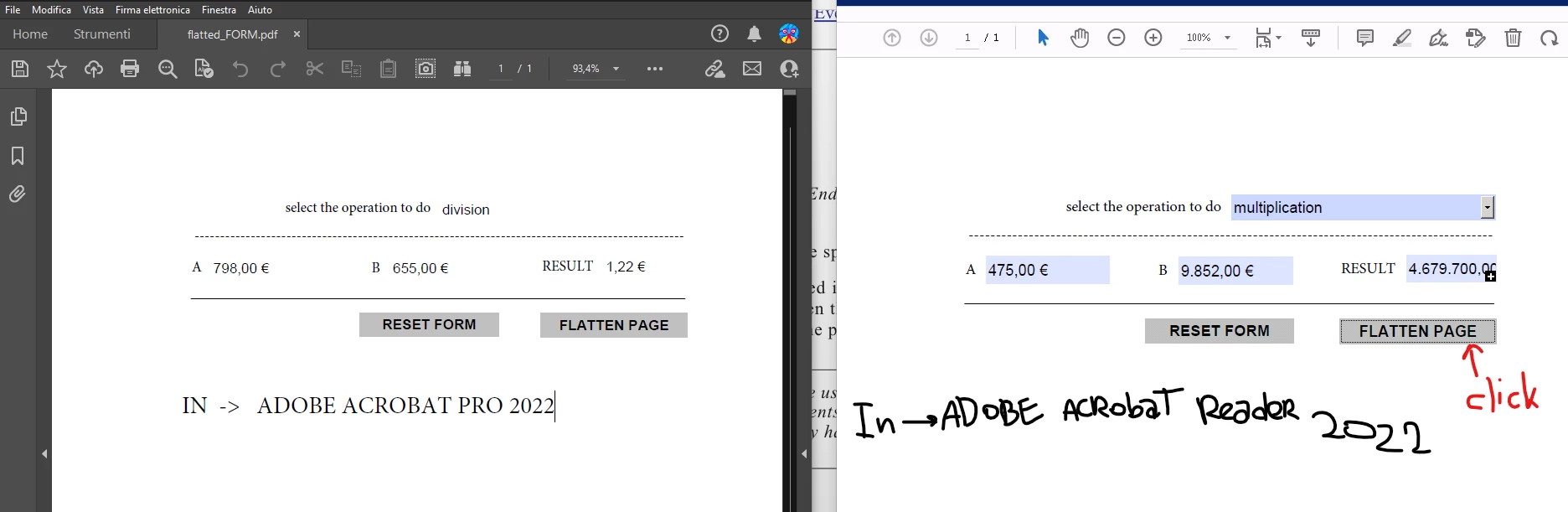Show more tools with ellipsis icon
The width and height of the screenshot is (1568, 512).
655,69
